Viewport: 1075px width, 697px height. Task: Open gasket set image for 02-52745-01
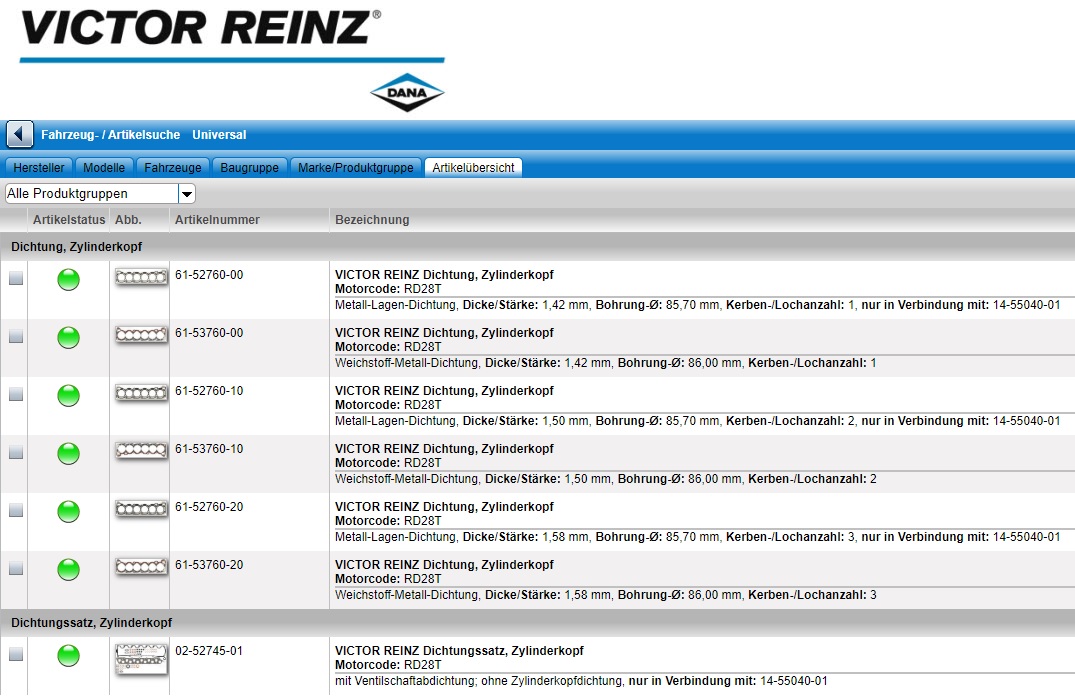pyautogui.click(x=141, y=661)
